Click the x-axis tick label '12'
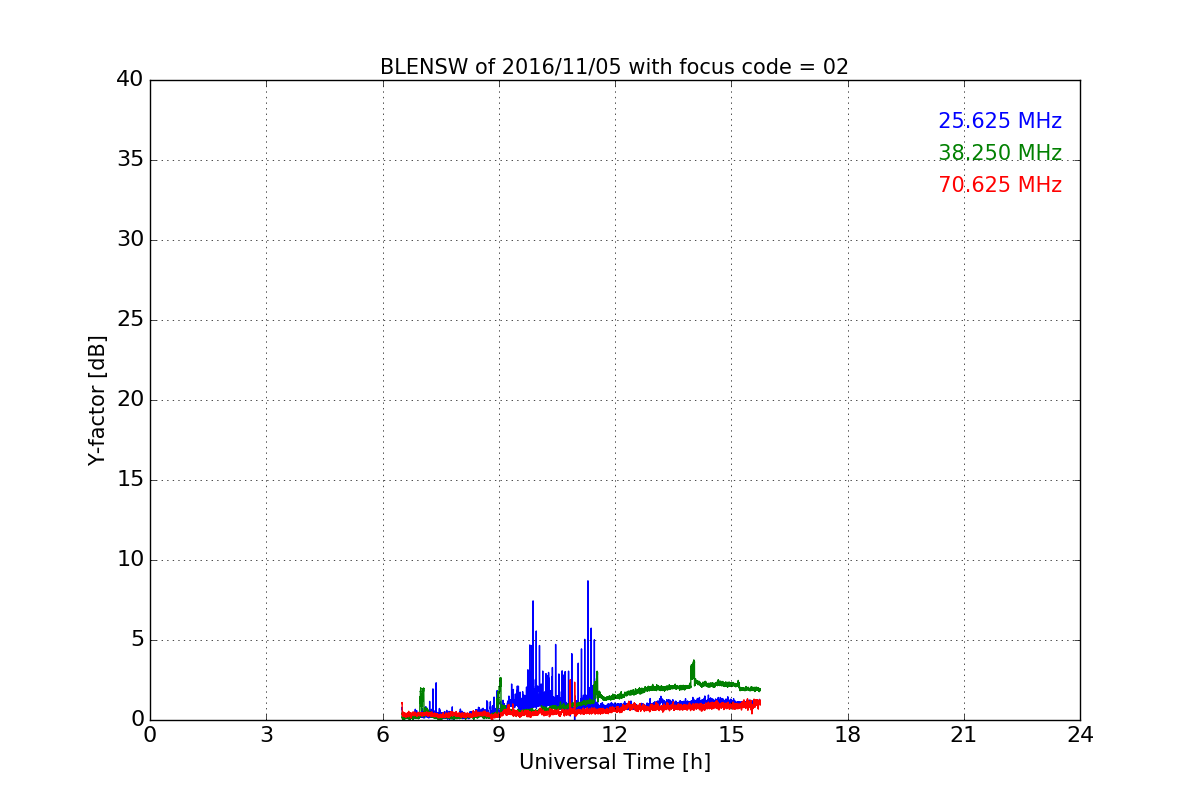 (615, 734)
